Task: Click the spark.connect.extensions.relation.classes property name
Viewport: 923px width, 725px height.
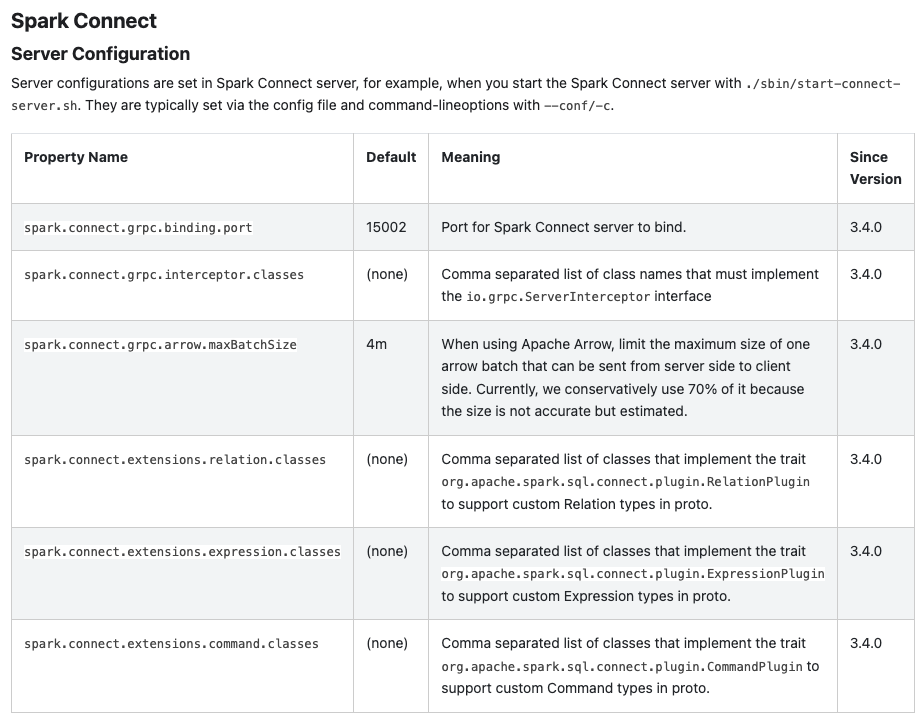Action: [175, 460]
